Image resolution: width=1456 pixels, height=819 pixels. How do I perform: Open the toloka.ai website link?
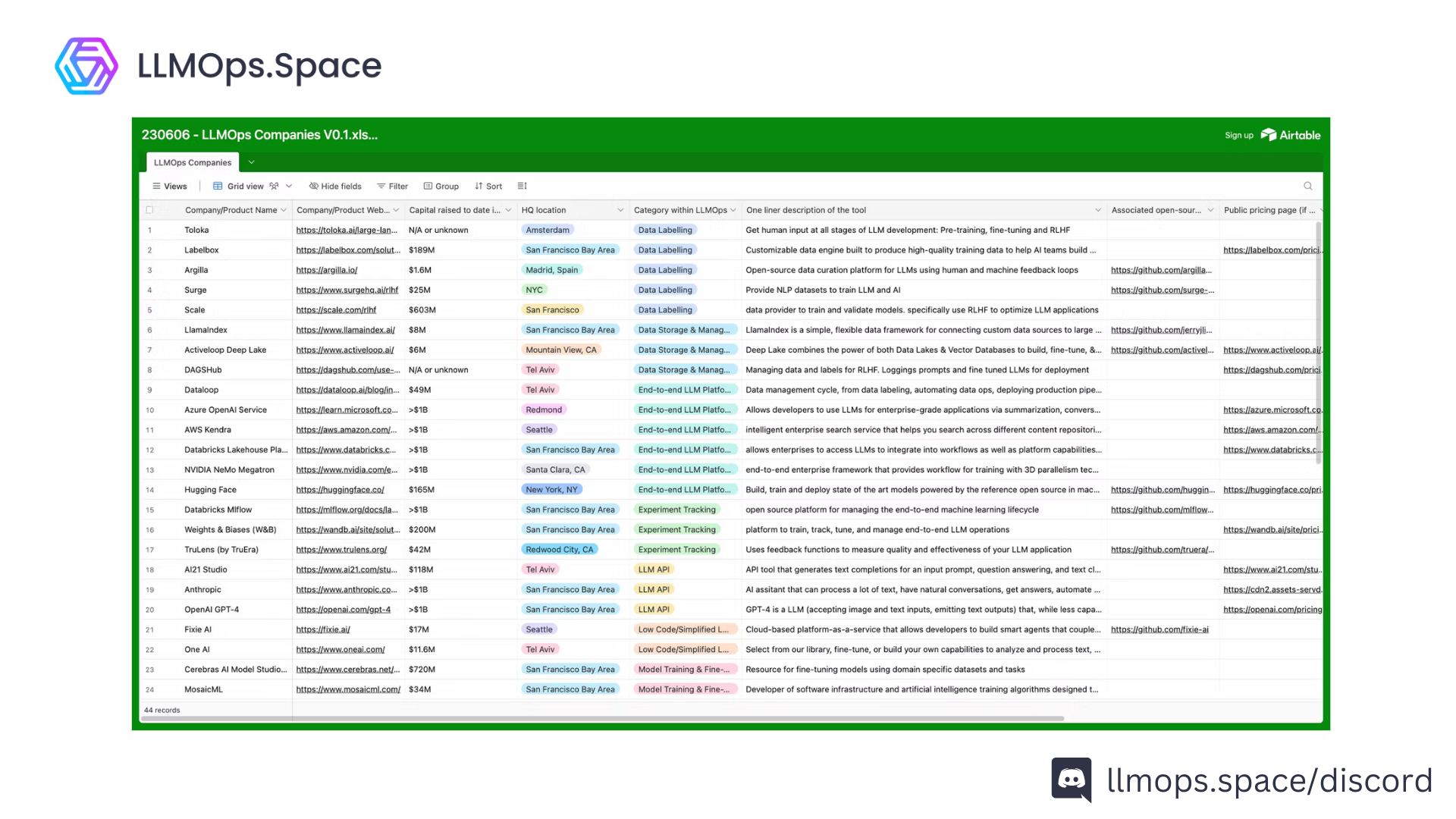click(347, 230)
